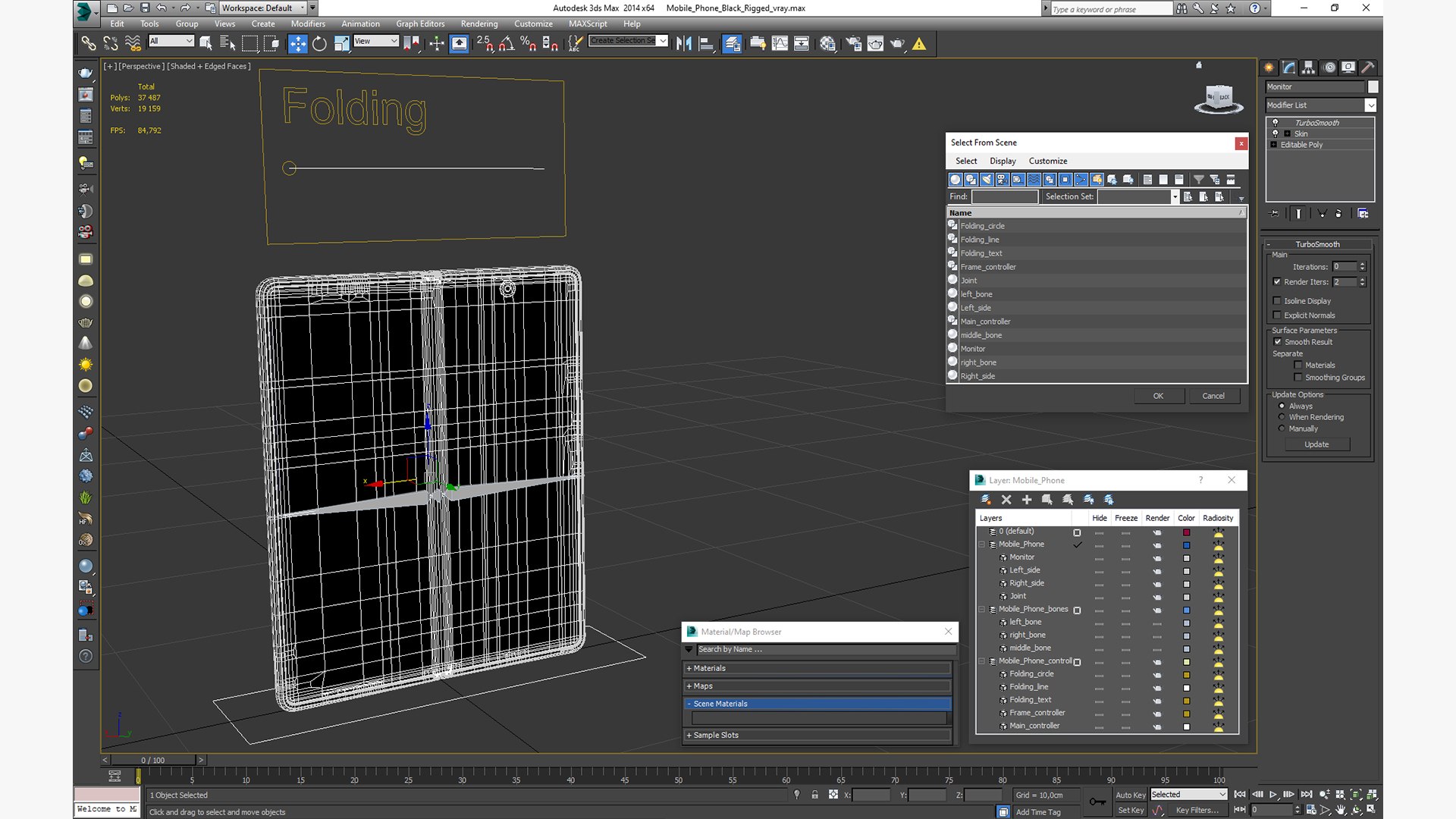
Task: Activate the Select and Rotate tool
Action: [319, 44]
